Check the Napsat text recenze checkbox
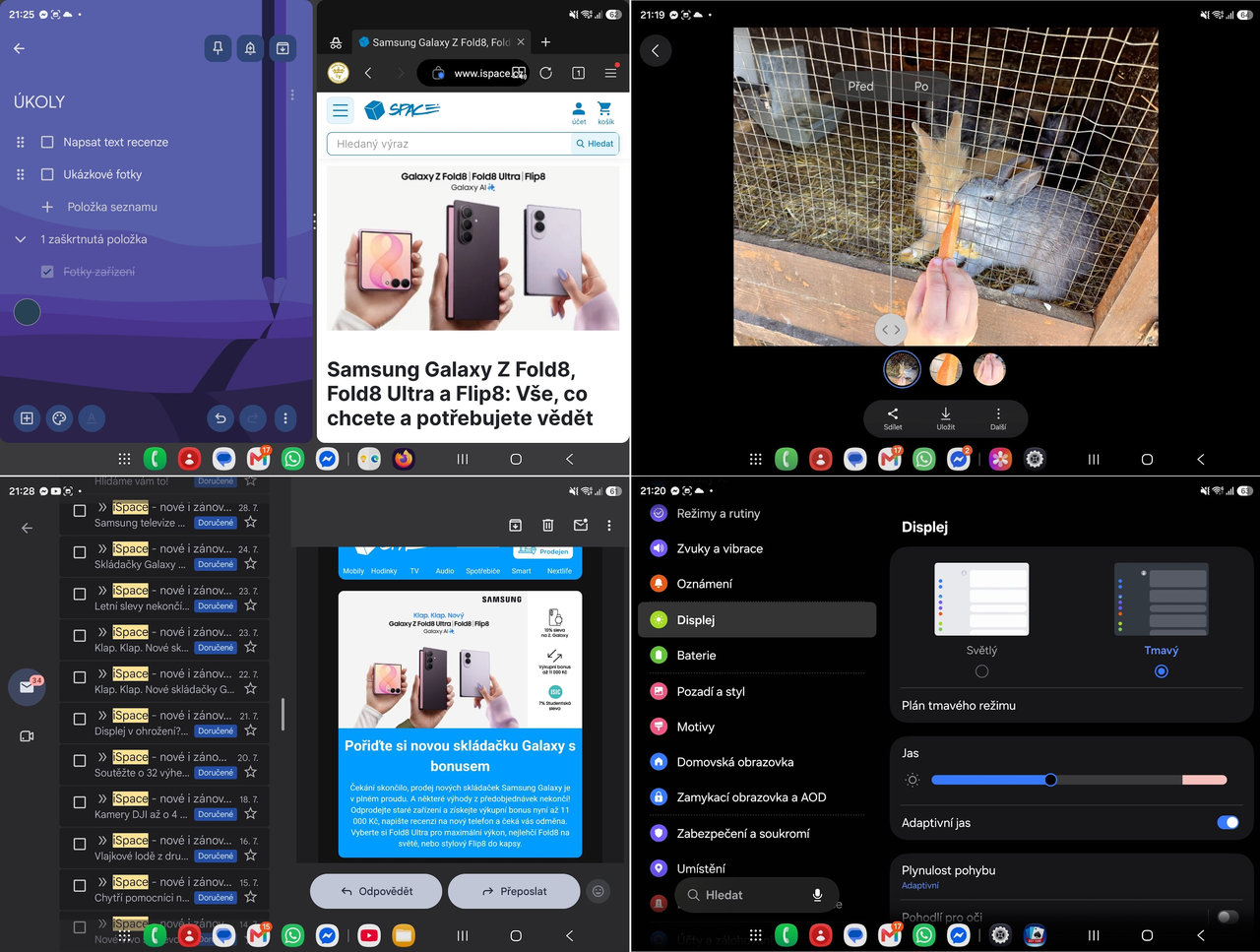 47,142
